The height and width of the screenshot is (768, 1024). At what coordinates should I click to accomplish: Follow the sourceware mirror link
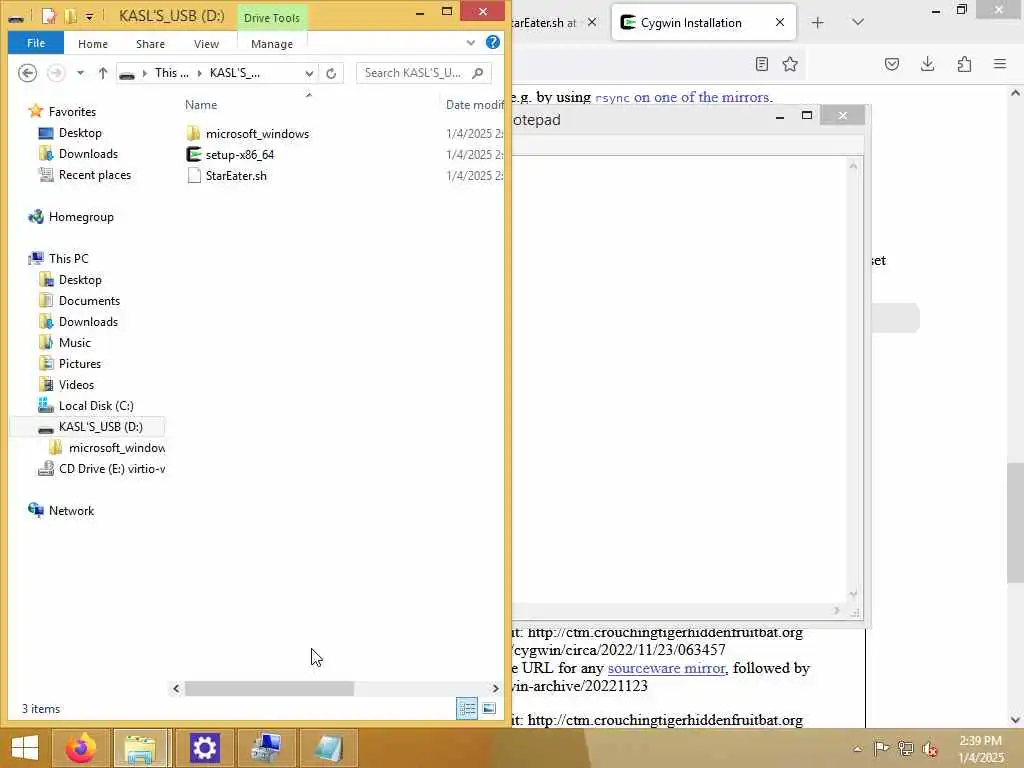666,668
